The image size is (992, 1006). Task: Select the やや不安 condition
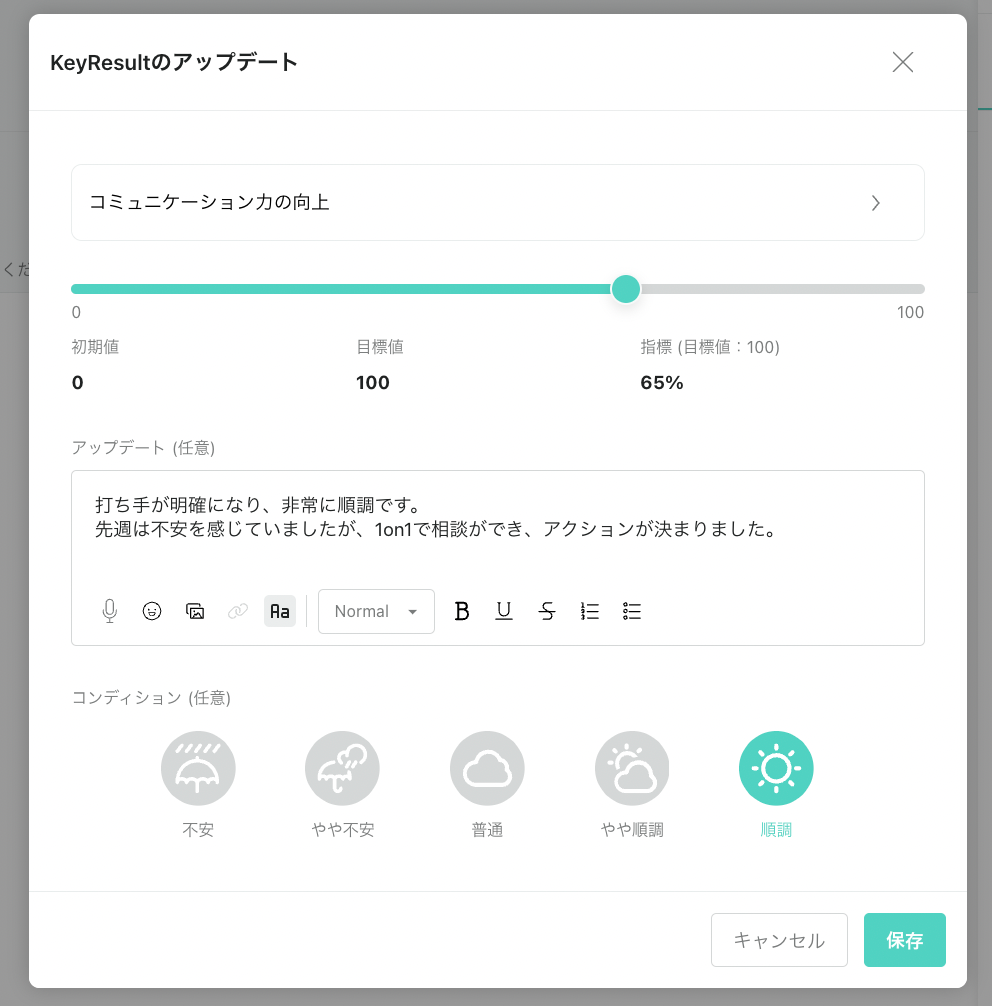pyautogui.click(x=342, y=768)
